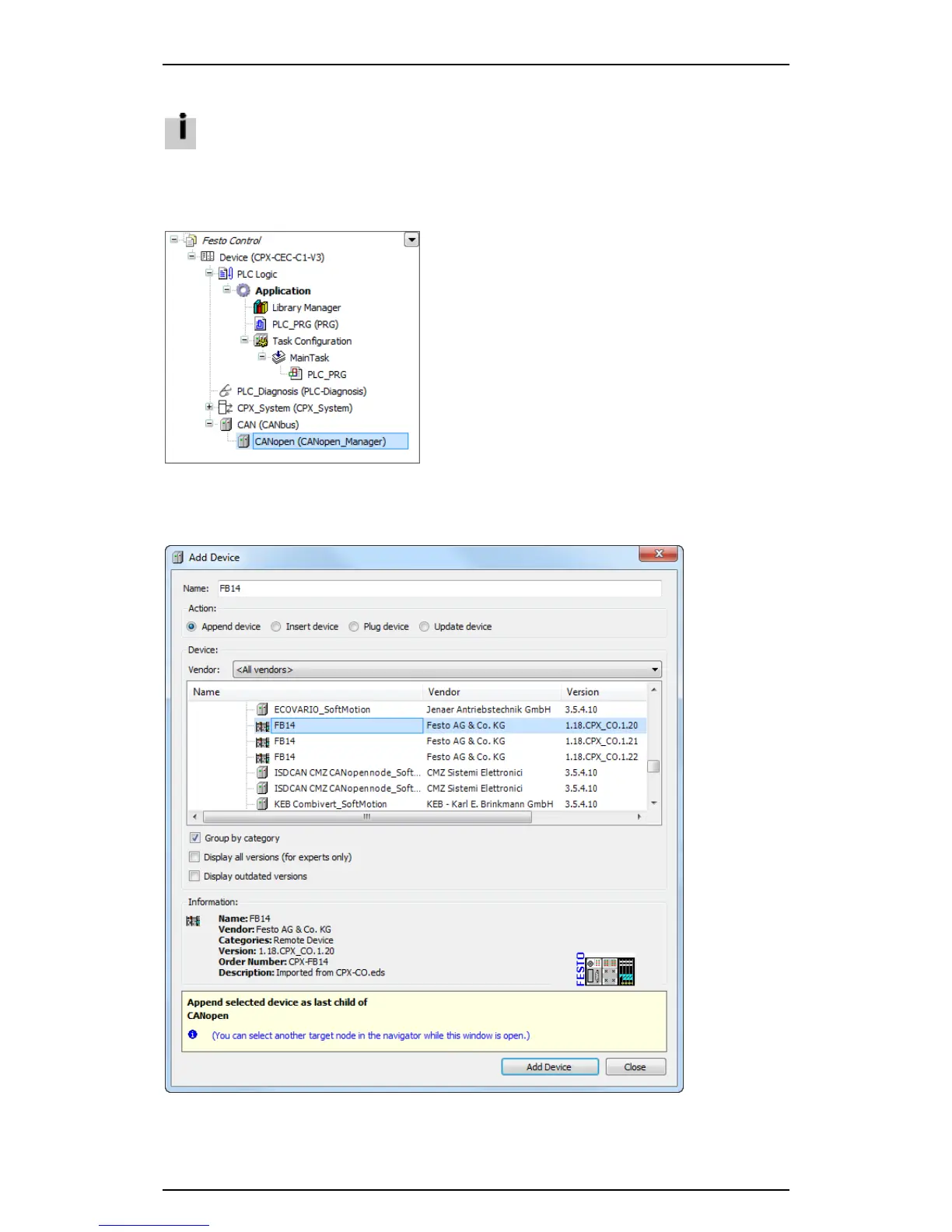Image resolution: width=952 pixels, height=1232 pixels.
Task: Click the Close button in the dialog
Action: [x=635, y=1067]
